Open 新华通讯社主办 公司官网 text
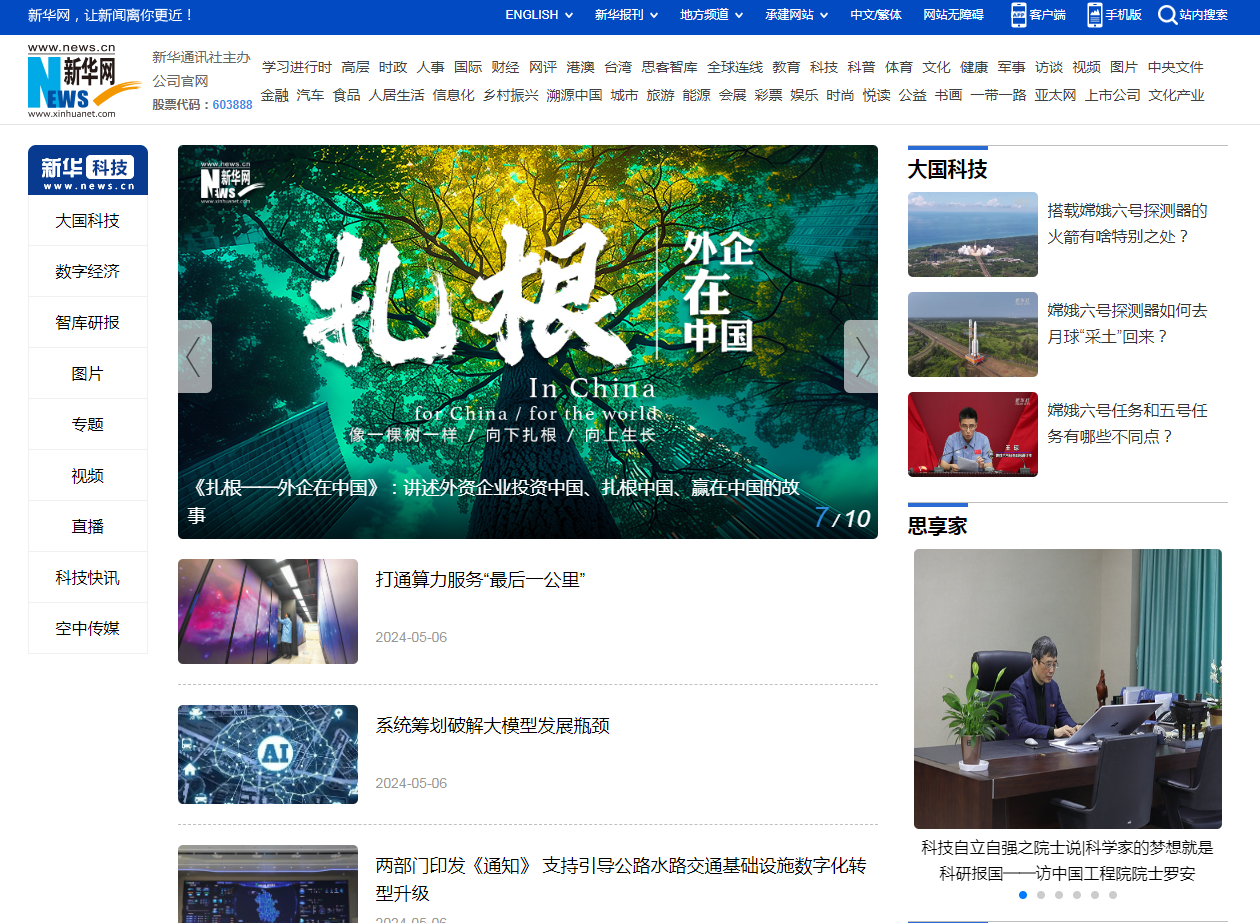This screenshot has width=1260, height=923. [x=201, y=70]
